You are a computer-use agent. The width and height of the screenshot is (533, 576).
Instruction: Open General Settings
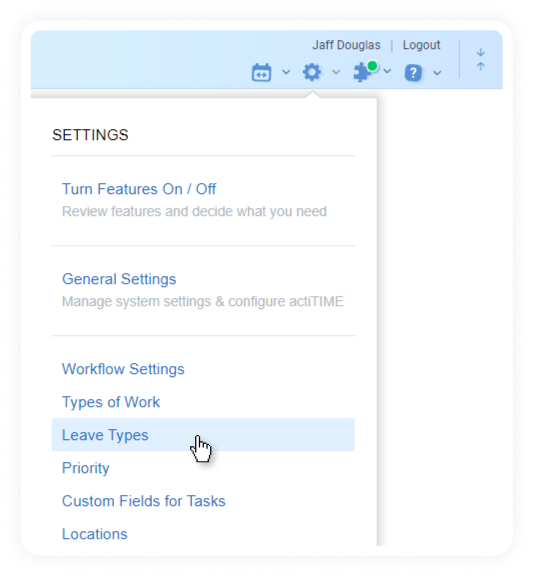point(119,279)
